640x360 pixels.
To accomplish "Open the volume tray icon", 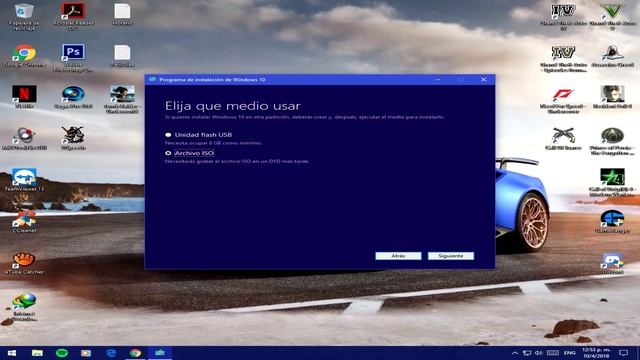I will click(x=539, y=353).
